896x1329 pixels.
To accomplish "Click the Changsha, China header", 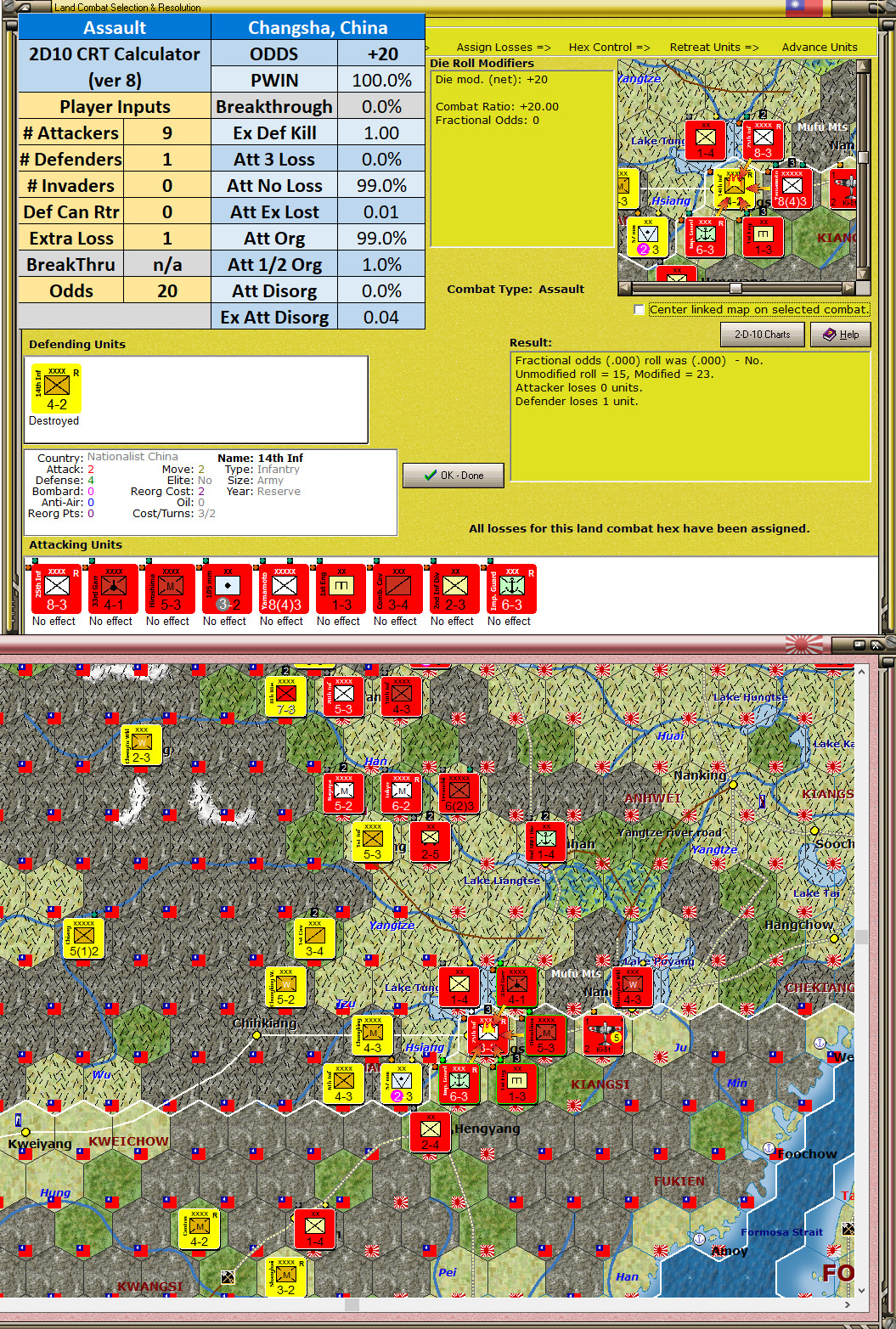I will 318,28.
